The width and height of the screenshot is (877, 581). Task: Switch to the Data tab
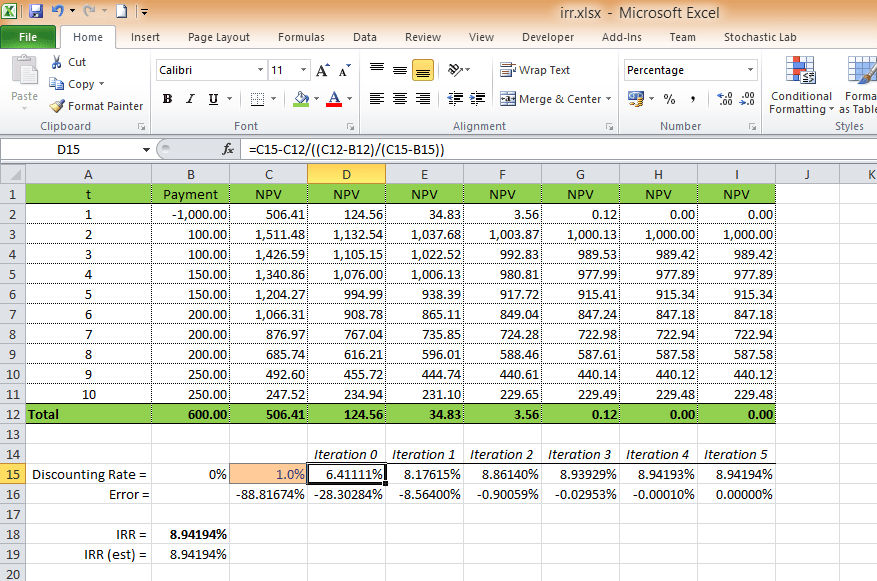(365, 37)
